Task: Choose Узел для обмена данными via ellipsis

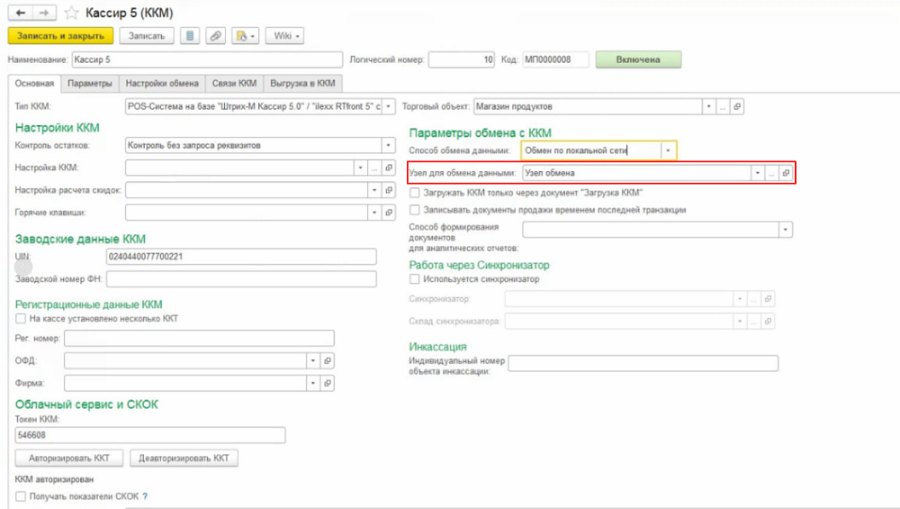Action: click(x=772, y=173)
